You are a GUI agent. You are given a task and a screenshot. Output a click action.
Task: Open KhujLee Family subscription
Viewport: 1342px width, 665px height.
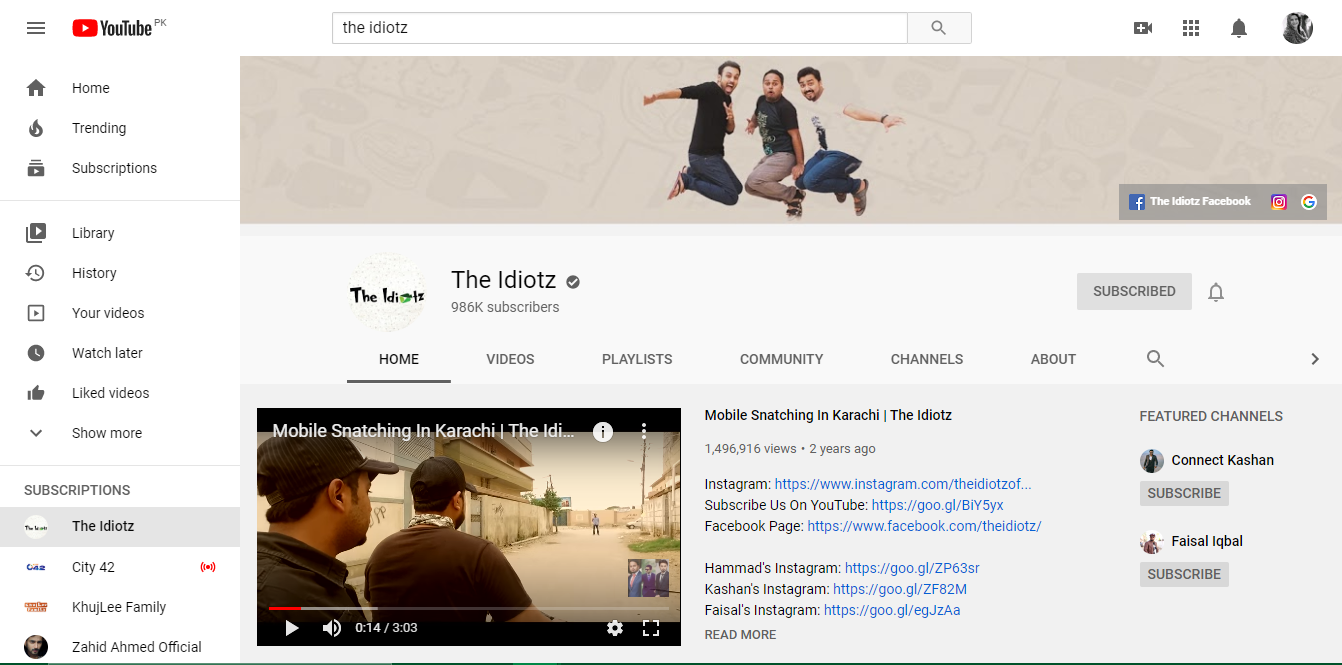(x=120, y=607)
